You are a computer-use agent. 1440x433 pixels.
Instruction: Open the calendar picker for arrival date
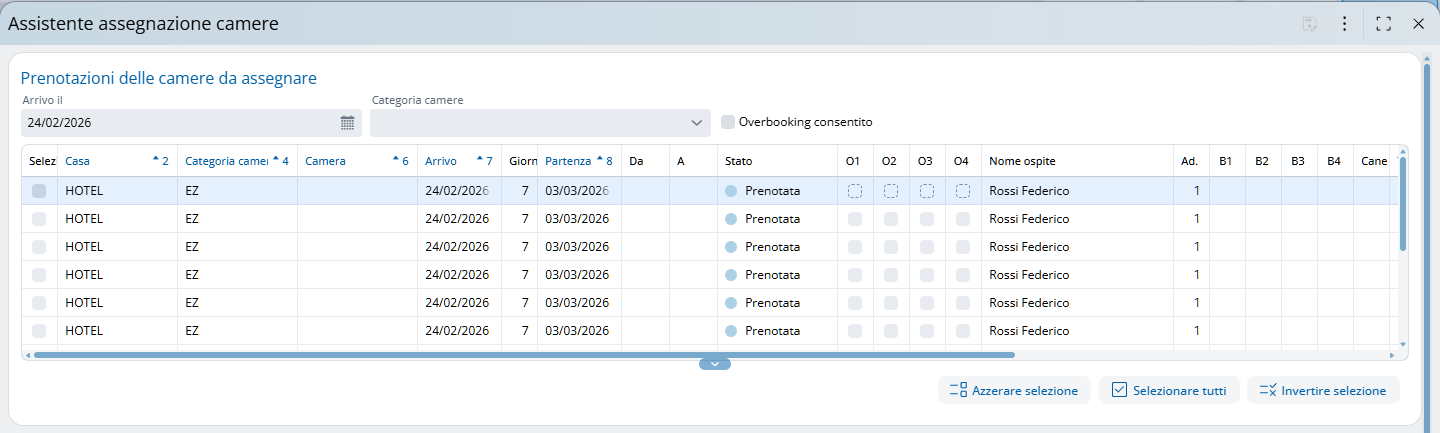coord(347,123)
